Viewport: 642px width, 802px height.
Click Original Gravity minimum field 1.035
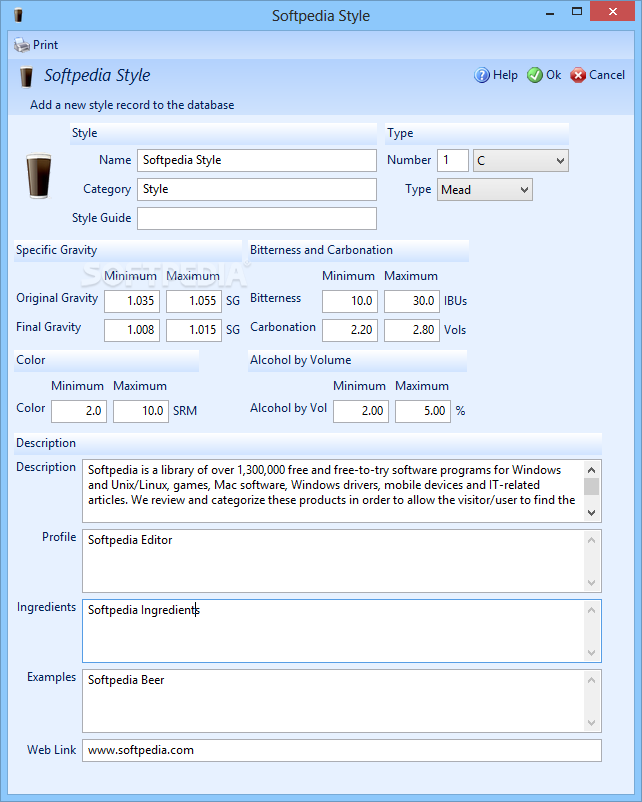click(132, 301)
